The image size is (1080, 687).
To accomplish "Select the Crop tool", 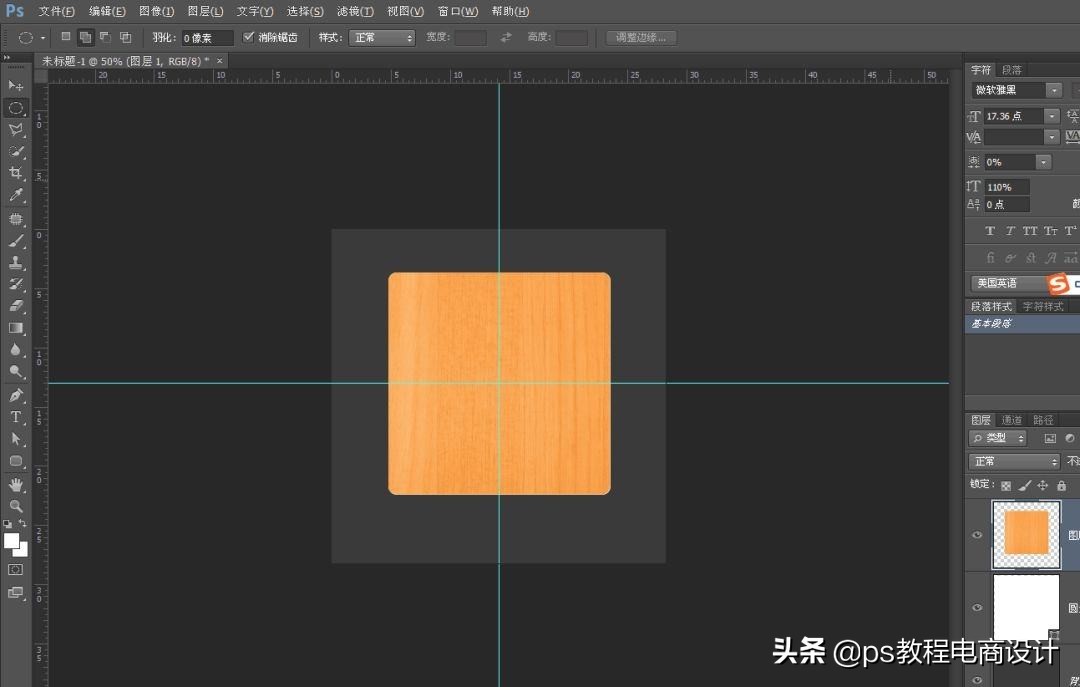I will [x=16, y=174].
